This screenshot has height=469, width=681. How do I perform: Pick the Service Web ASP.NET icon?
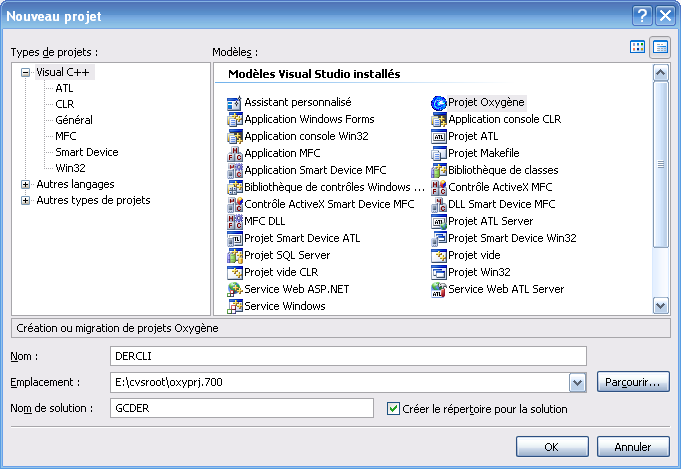235,289
